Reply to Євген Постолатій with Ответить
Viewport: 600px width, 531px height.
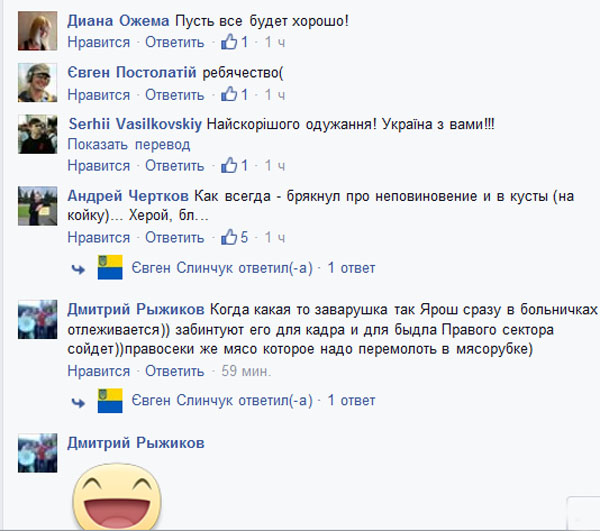pos(174,94)
